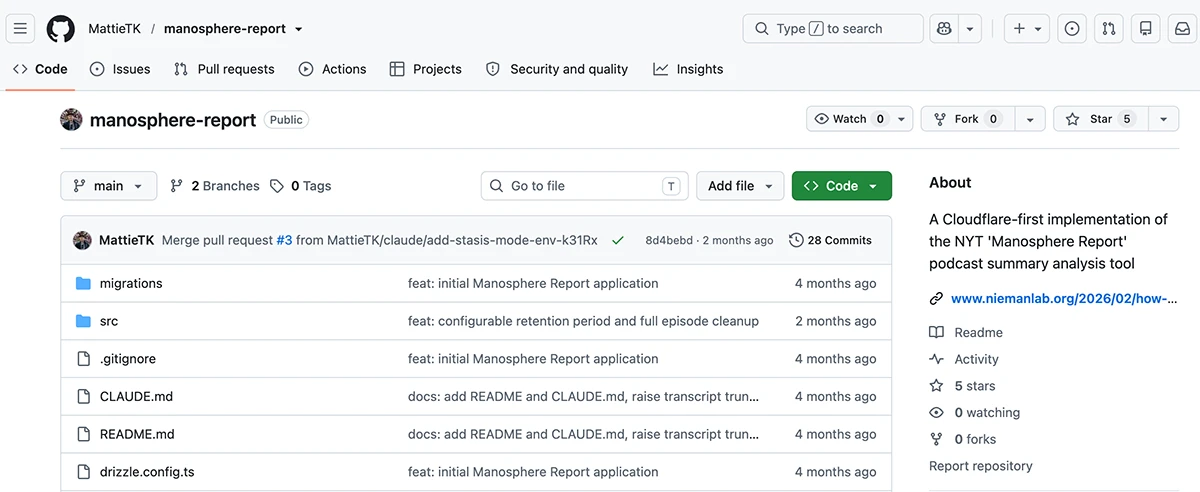Click the Readme book icon

click(936, 332)
